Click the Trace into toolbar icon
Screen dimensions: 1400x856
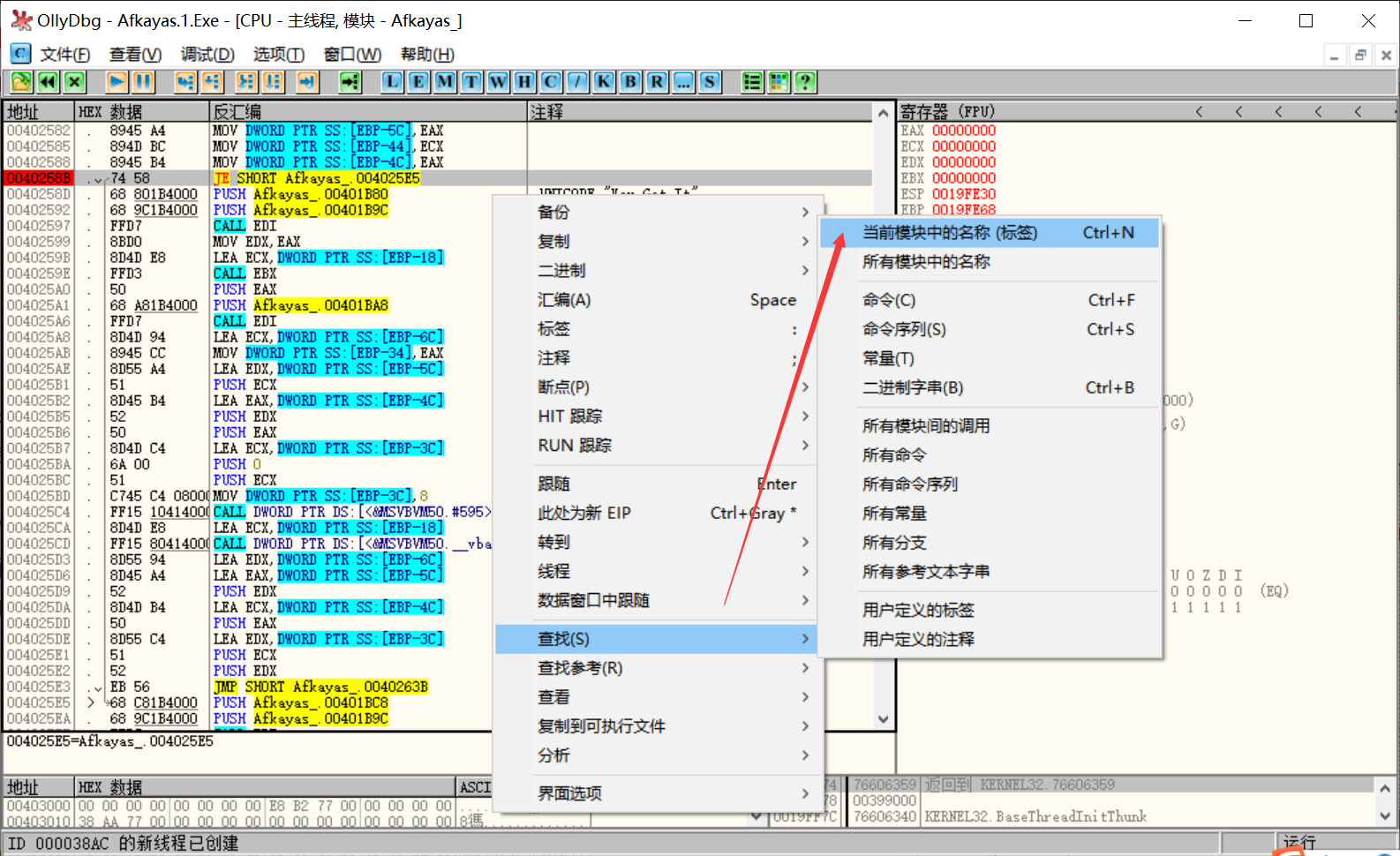(x=246, y=82)
